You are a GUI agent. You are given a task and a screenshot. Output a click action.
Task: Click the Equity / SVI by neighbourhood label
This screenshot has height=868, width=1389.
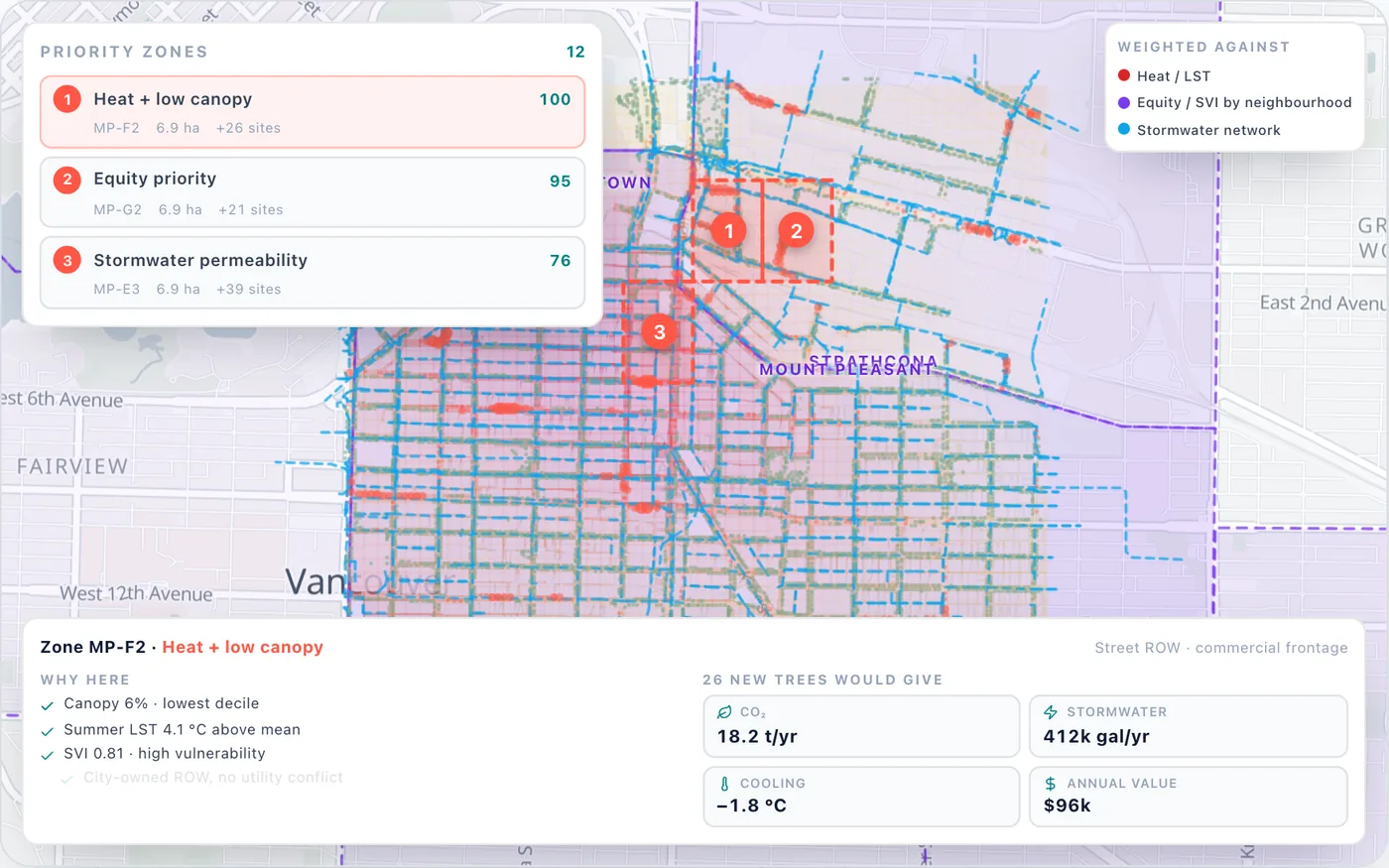pyautogui.click(x=1244, y=102)
